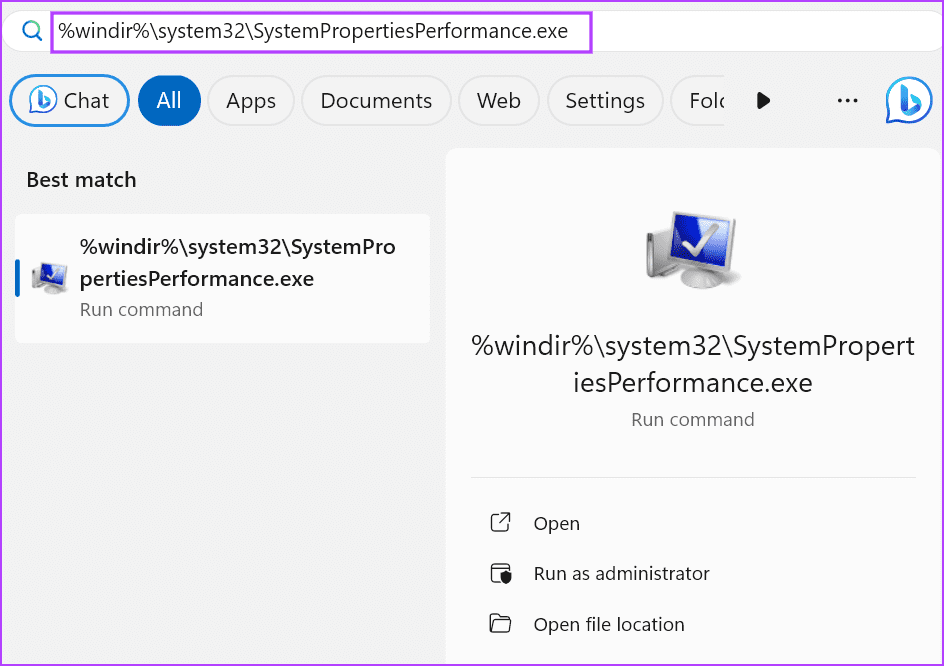944x666 pixels.
Task: Click the Open file location folder icon
Action: [x=500, y=625]
